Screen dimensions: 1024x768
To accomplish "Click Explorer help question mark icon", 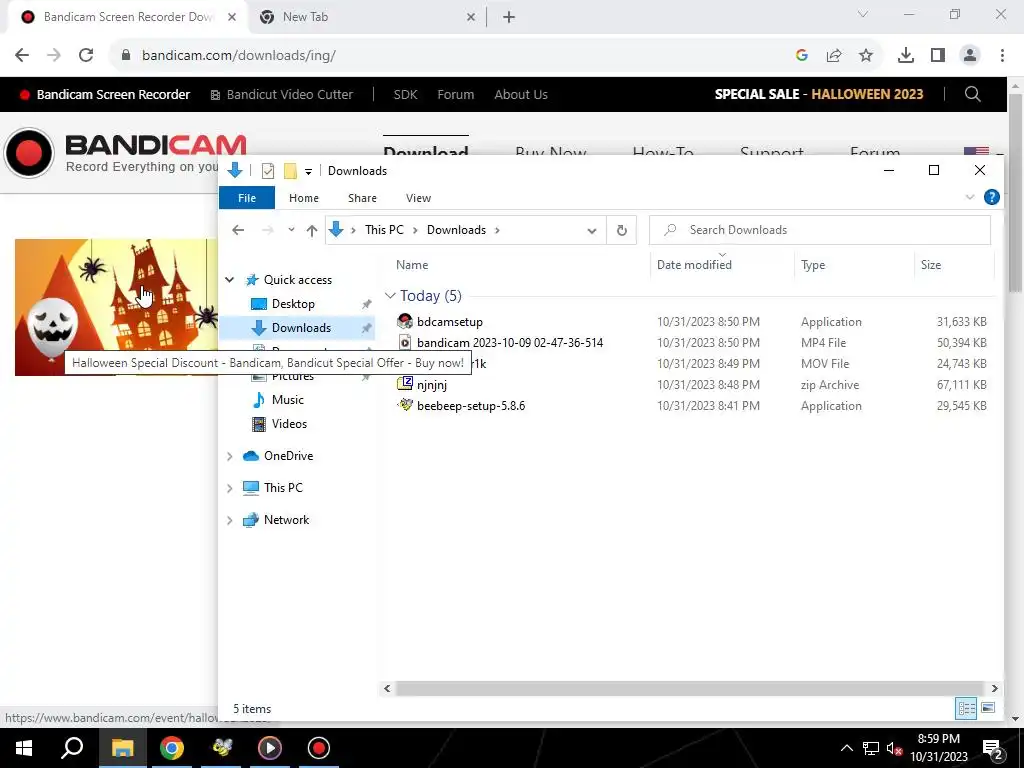I will pos(991,197).
